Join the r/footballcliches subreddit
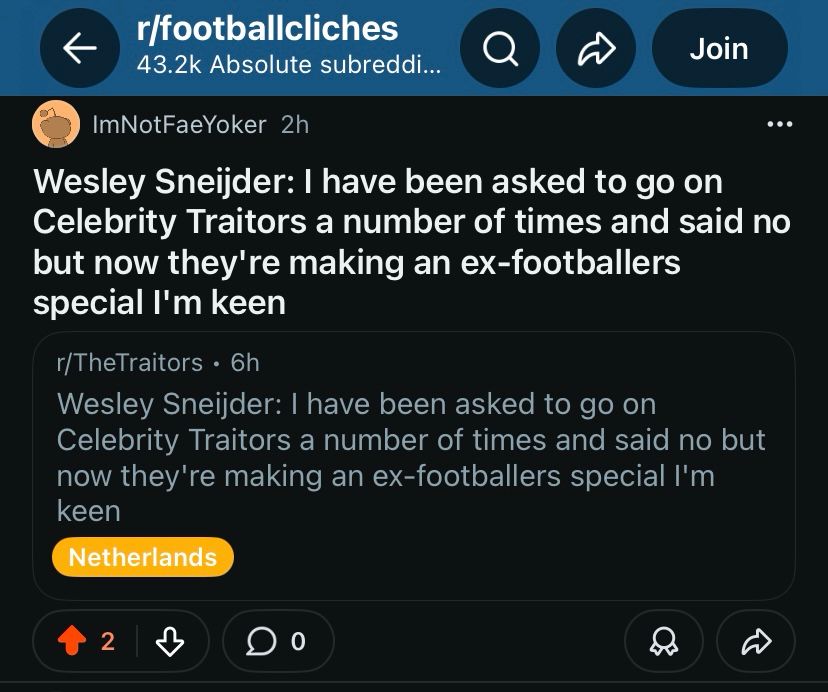Screen dimensions: 828x692 [x=720, y=48]
